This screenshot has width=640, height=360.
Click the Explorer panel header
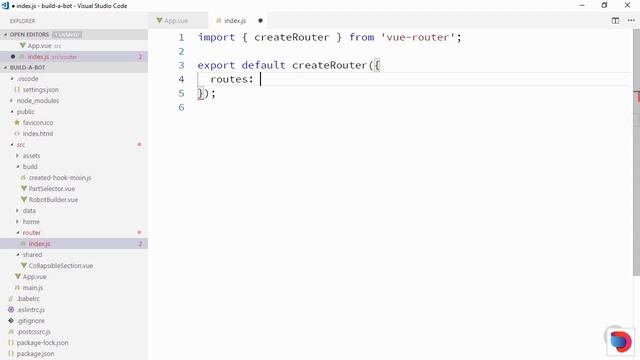coord(22,21)
